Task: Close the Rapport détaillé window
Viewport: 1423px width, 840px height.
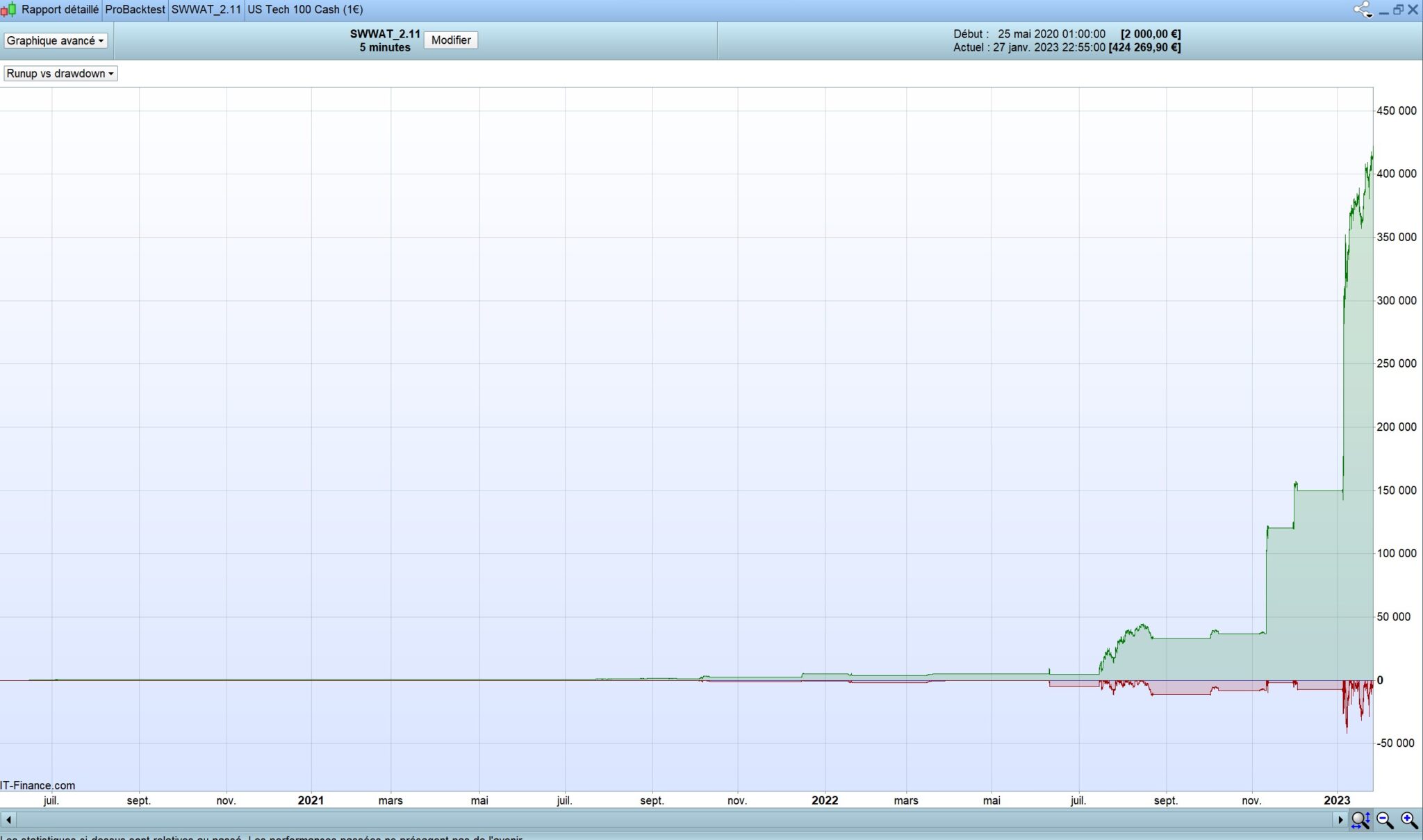Action: point(1413,10)
